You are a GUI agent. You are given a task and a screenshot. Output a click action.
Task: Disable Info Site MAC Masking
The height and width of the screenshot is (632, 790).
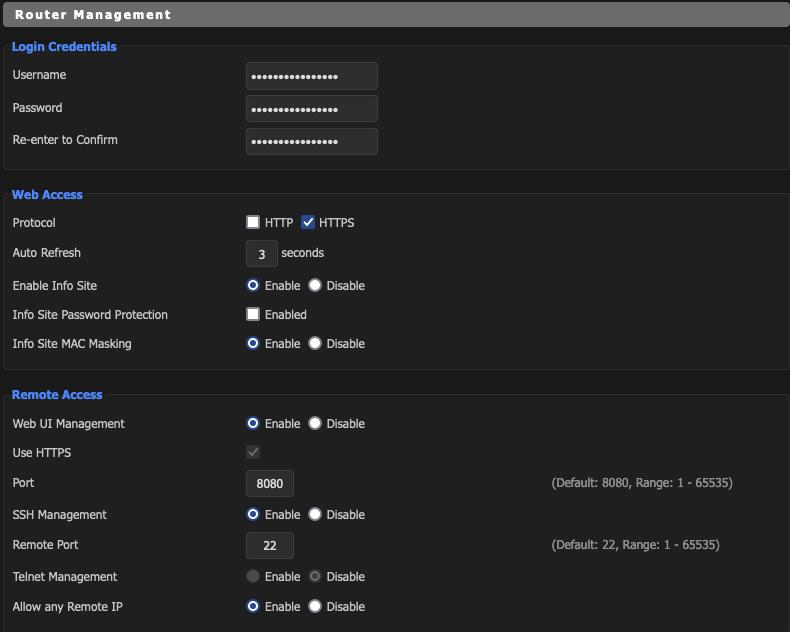tap(315, 344)
